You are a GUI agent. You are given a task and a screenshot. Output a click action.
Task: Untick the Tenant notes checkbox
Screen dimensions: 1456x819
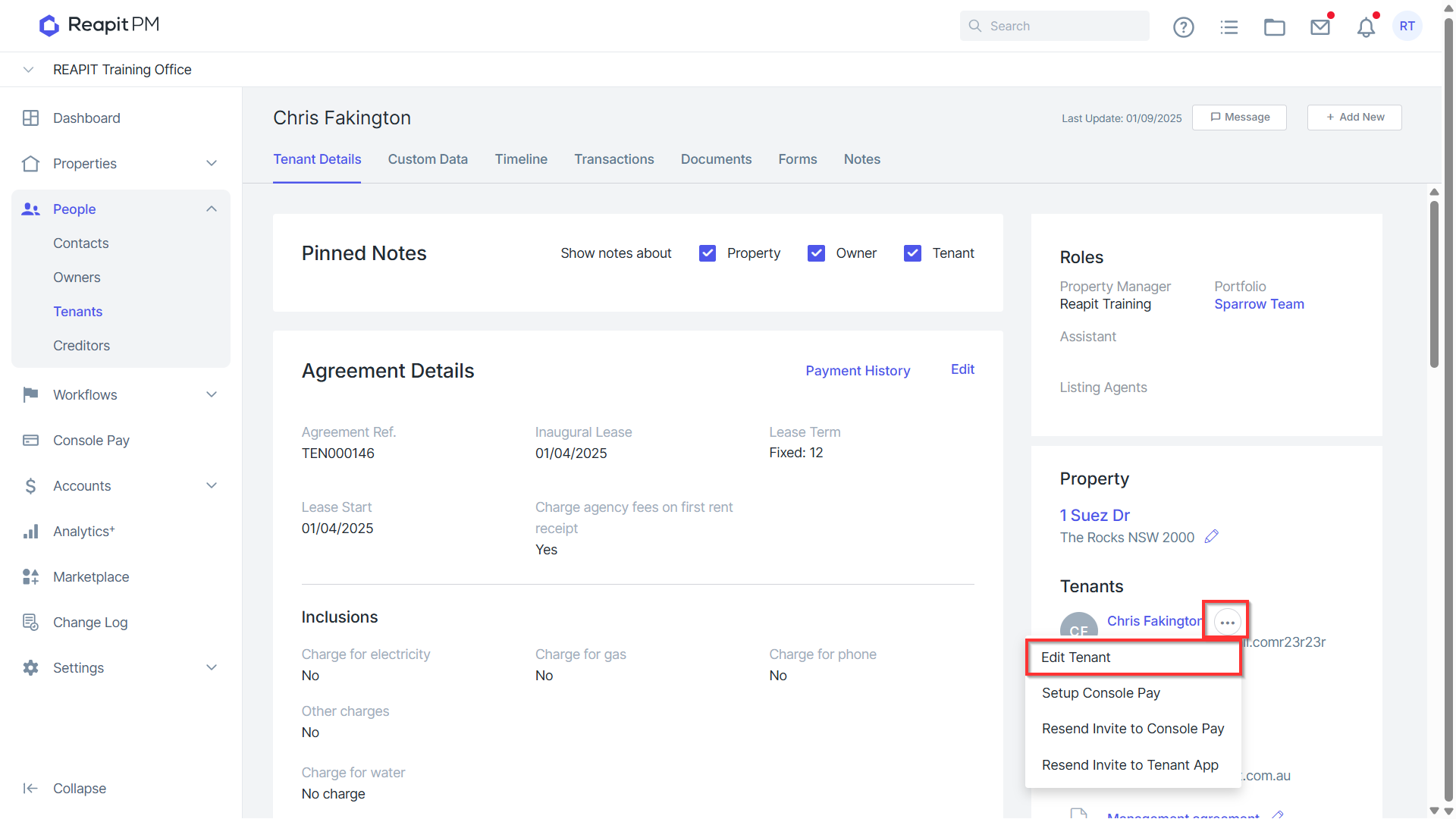coord(912,253)
